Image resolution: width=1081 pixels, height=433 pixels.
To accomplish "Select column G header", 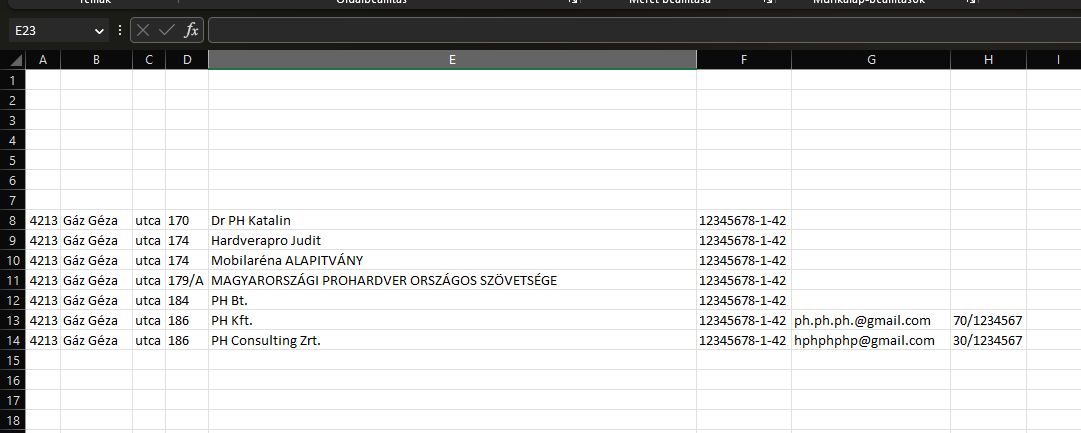I will pyautogui.click(x=871, y=60).
